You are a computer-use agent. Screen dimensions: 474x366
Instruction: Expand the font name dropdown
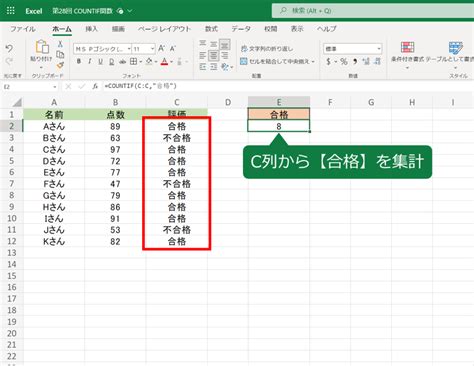(129, 49)
